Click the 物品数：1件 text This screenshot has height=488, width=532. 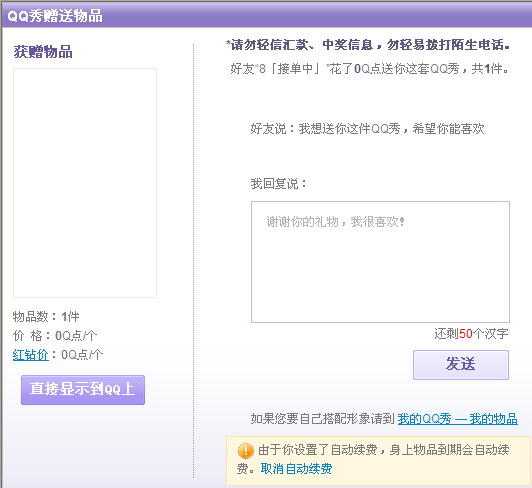[x=46, y=317]
